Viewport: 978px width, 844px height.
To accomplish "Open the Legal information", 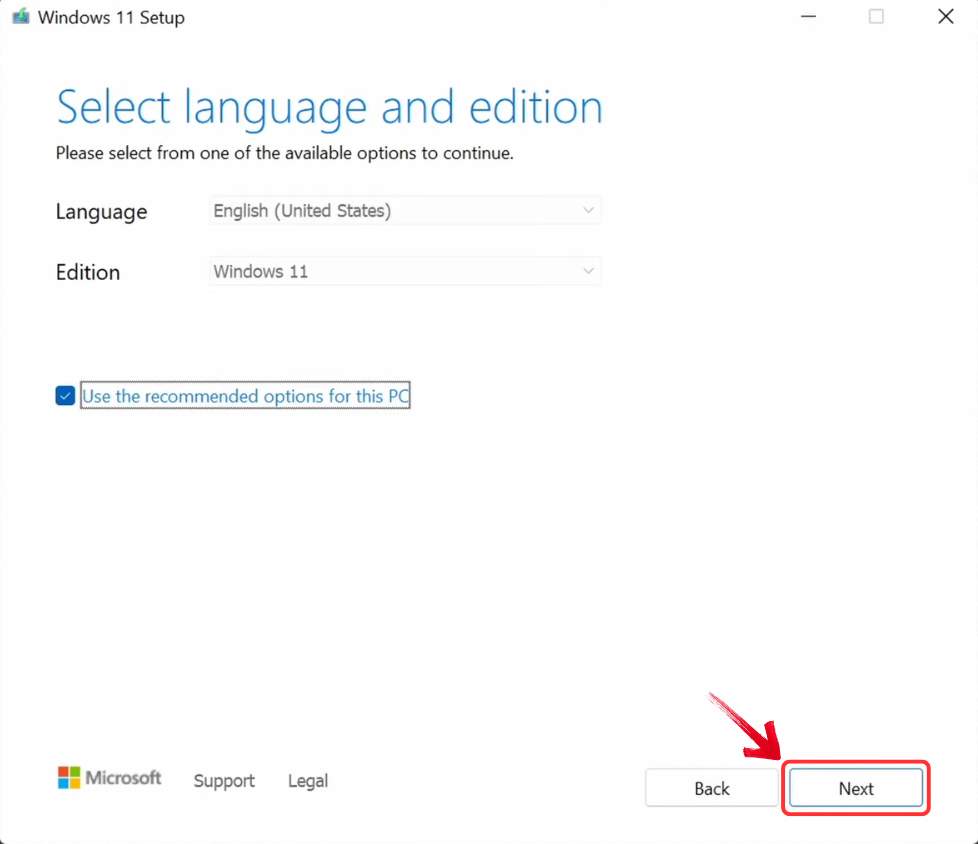I will point(307,781).
